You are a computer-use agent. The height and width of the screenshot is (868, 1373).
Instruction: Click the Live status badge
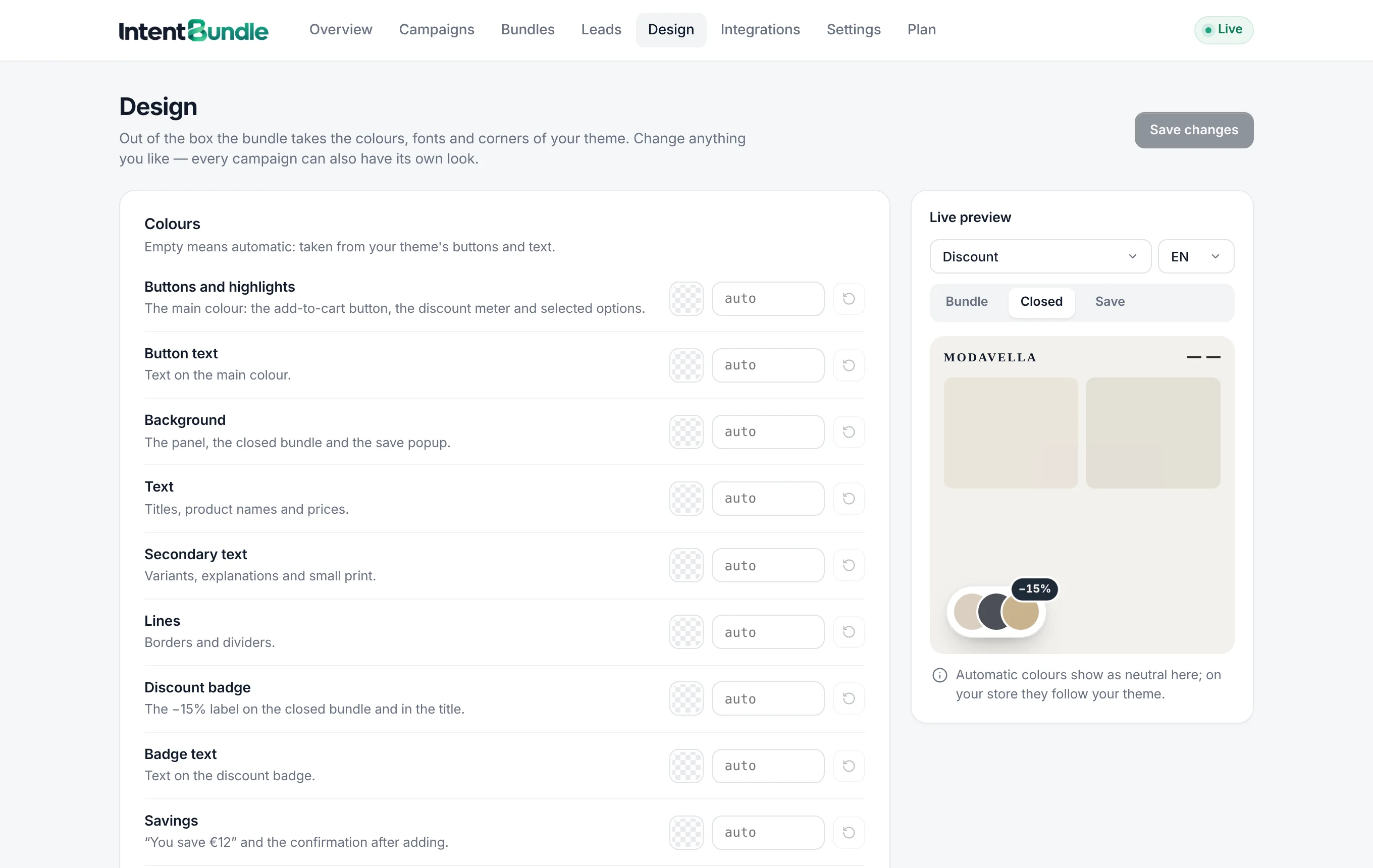pyautogui.click(x=1224, y=30)
